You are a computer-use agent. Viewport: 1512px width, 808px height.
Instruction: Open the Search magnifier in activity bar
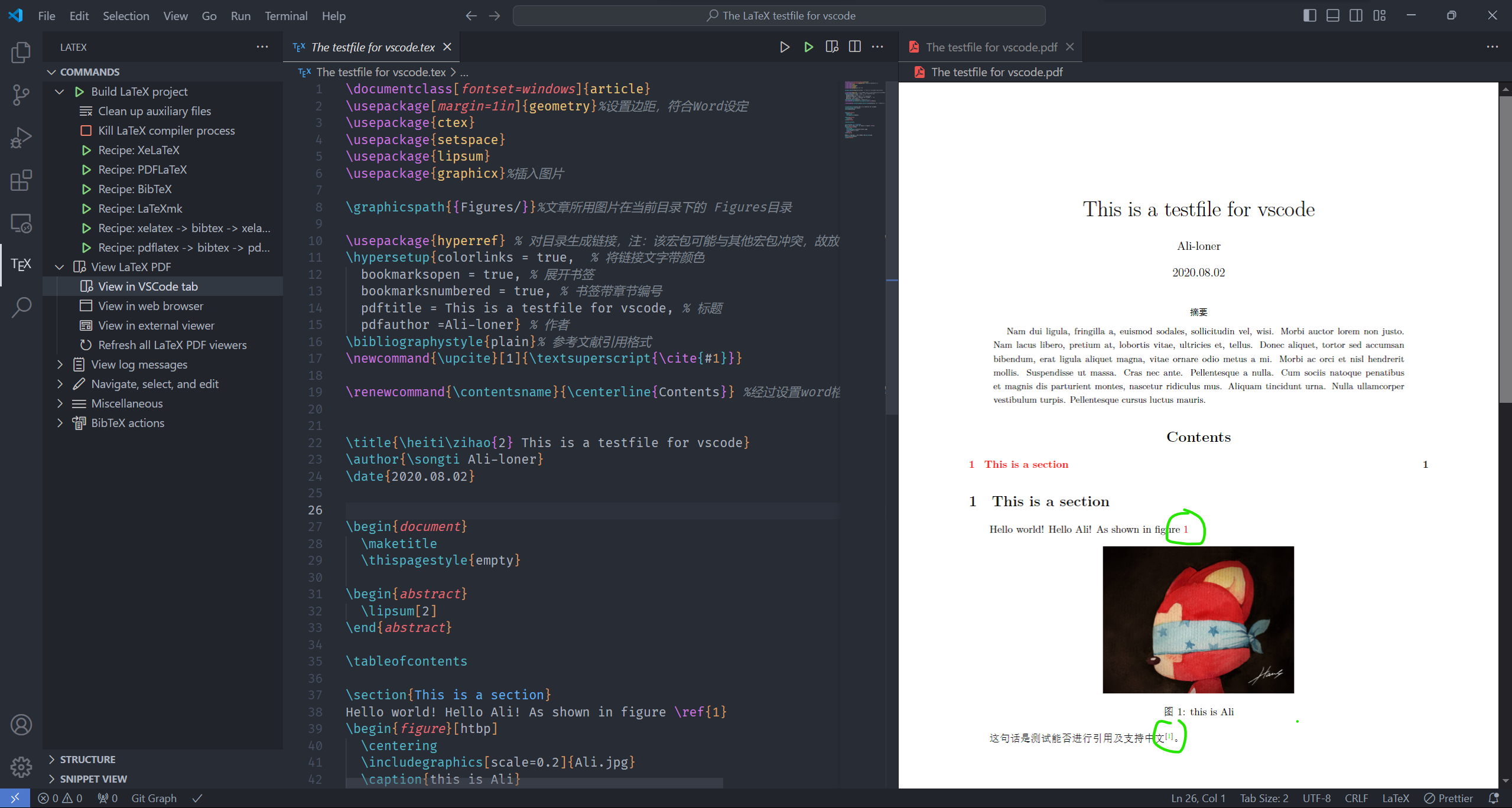(x=21, y=307)
